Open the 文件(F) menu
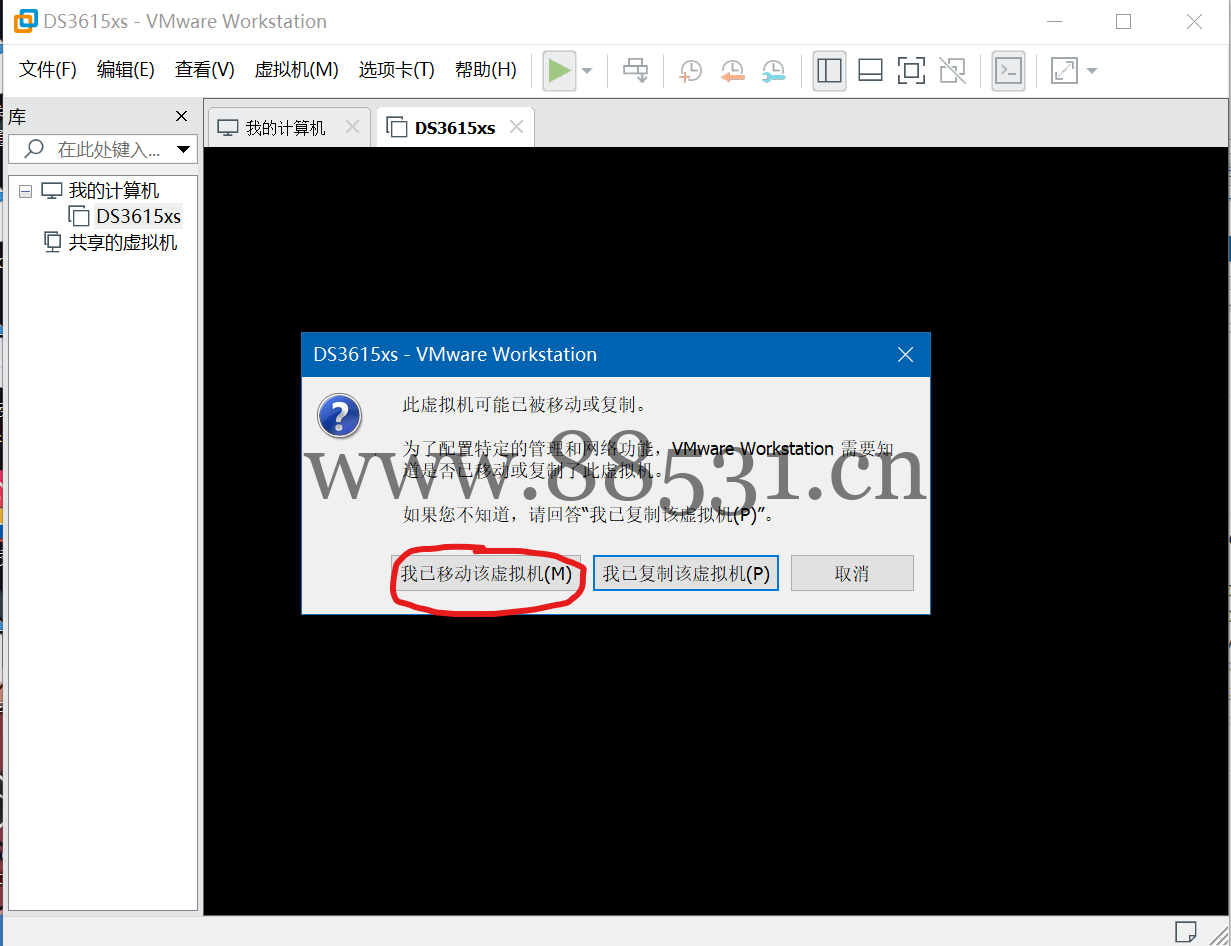This screenshot has height=946, width=1231. [48, 69]
